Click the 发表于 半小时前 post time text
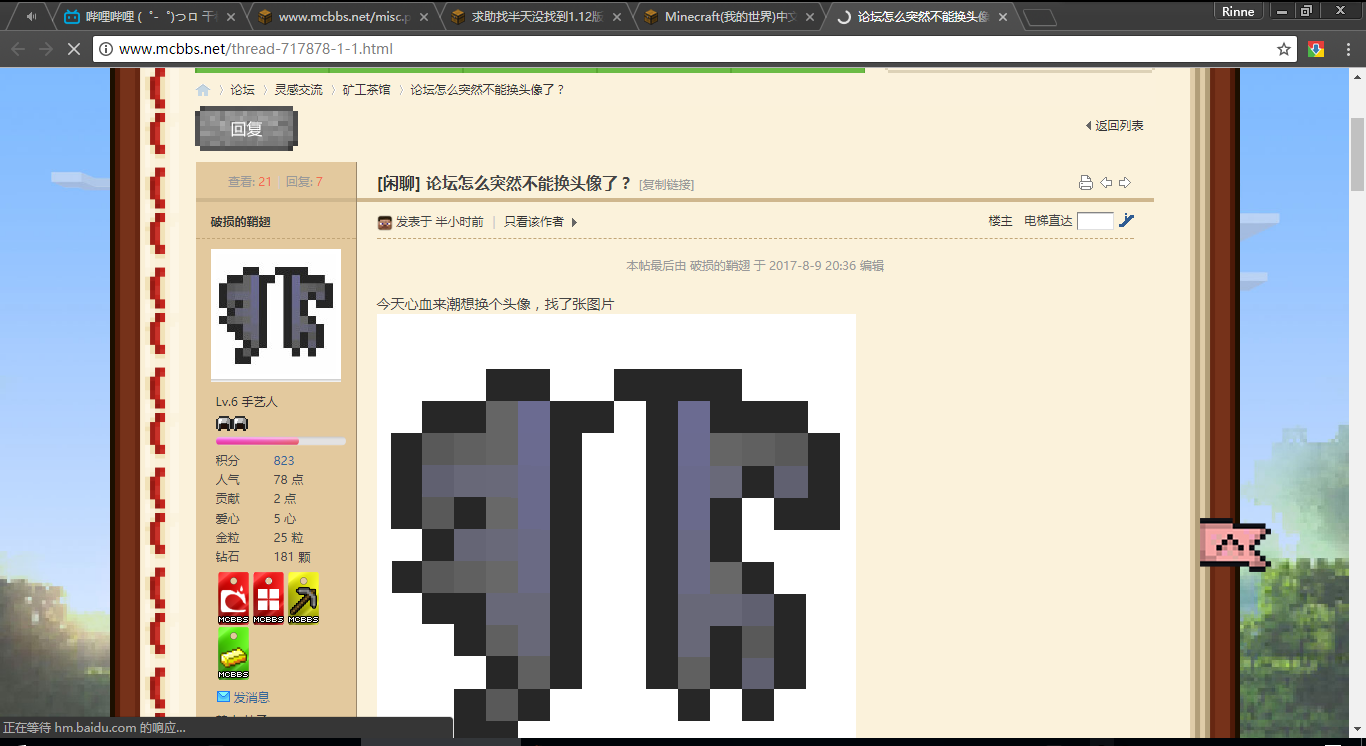The image size is (1366, 746). pos(440,222)
